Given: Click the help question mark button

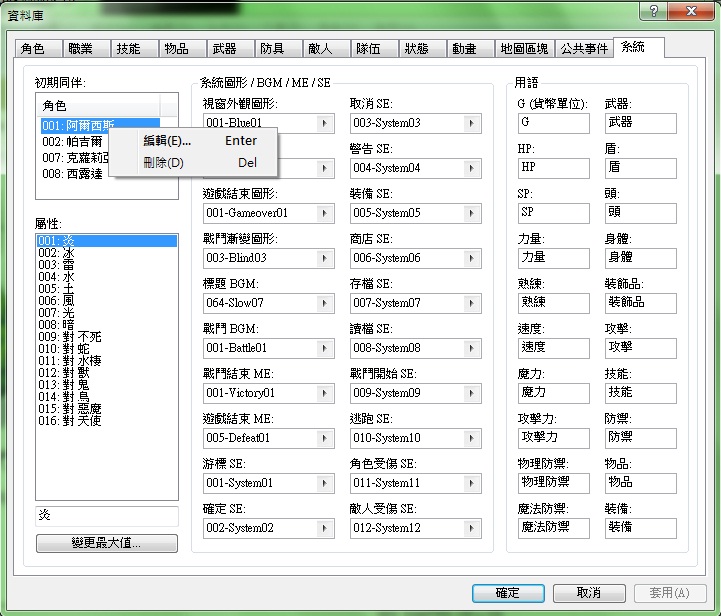Looking at the screenshot, I should pyautogui.click(x=653, y=11).
